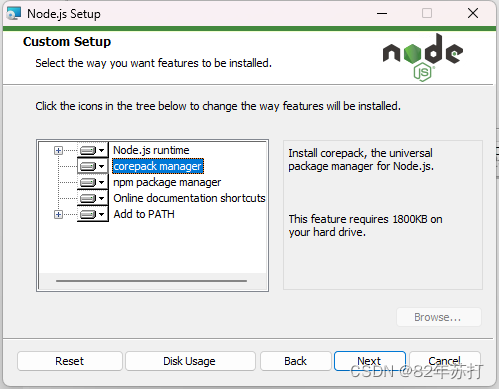Click the npm package manager drive icon

click(88, 182)
